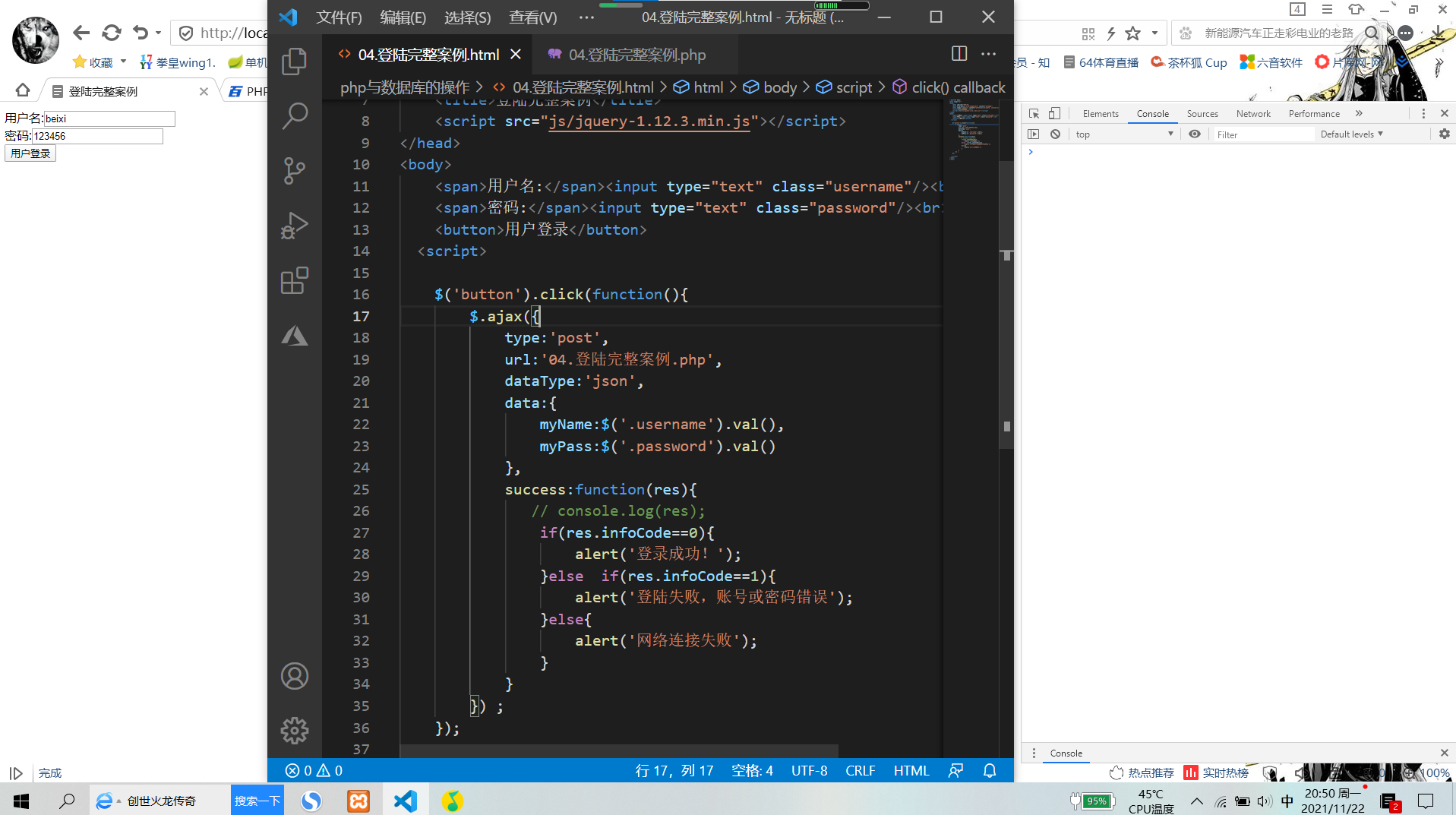
Task: Open Run and Debug view
Action: coord(294,226)
